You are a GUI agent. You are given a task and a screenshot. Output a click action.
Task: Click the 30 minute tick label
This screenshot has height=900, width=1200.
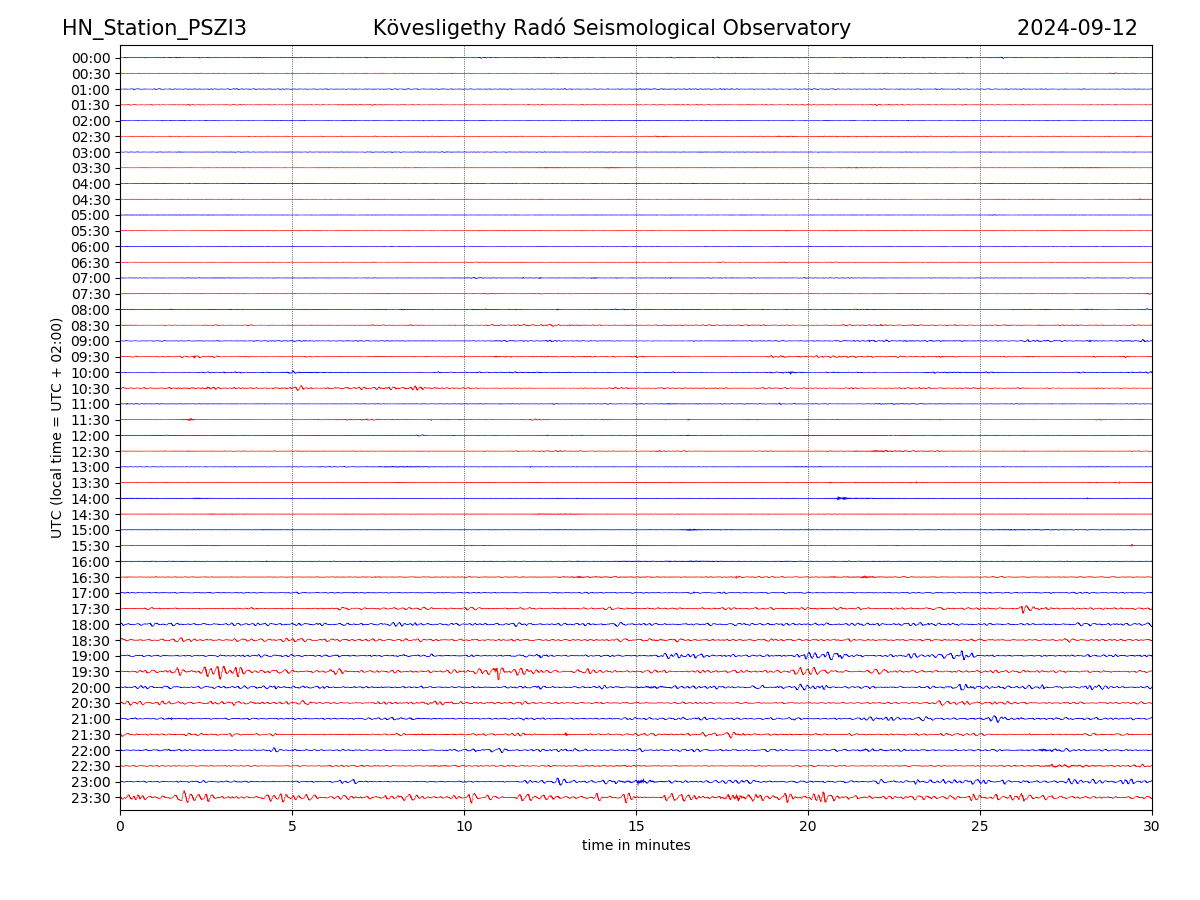pos(1152,826)
